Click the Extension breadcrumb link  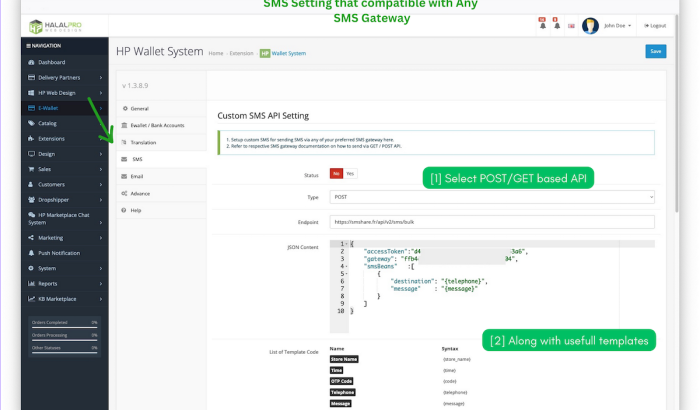(x=241, y=53)
